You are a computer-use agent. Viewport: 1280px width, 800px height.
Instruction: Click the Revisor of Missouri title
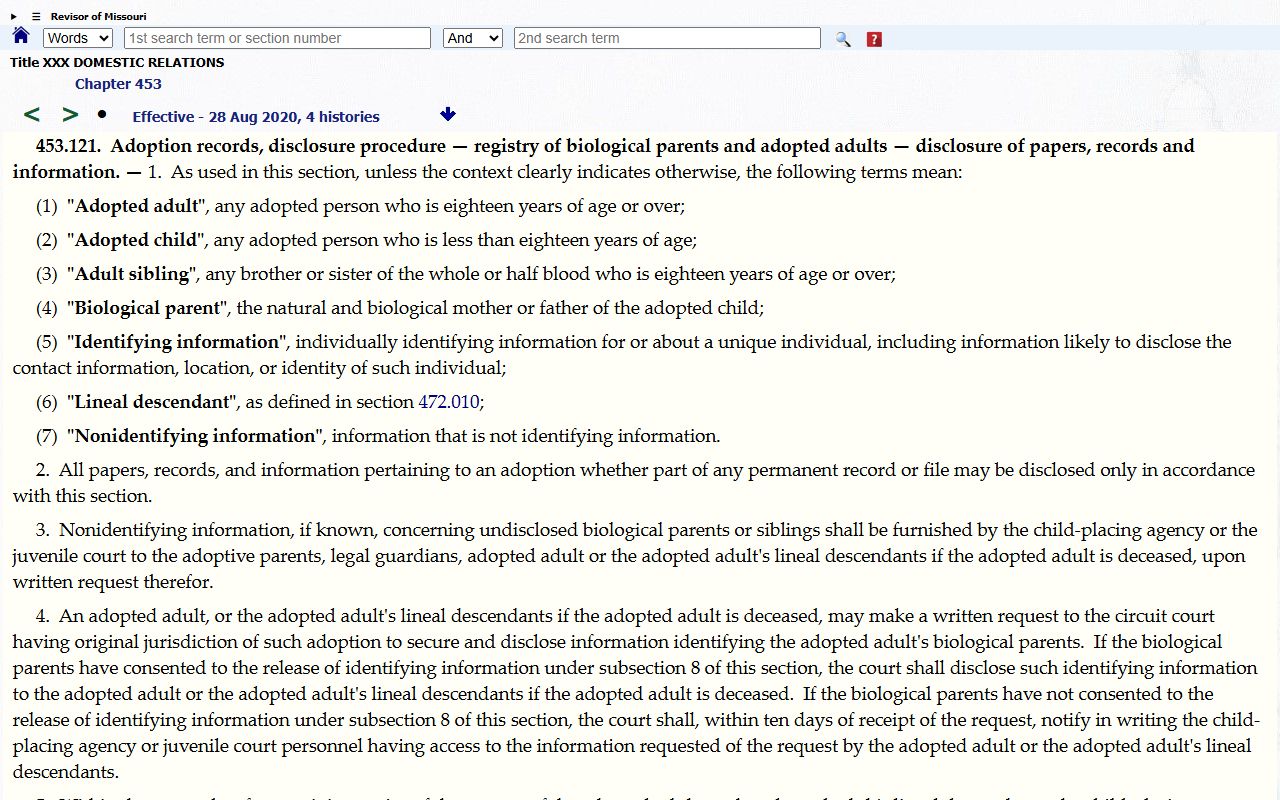coord(98,17)
